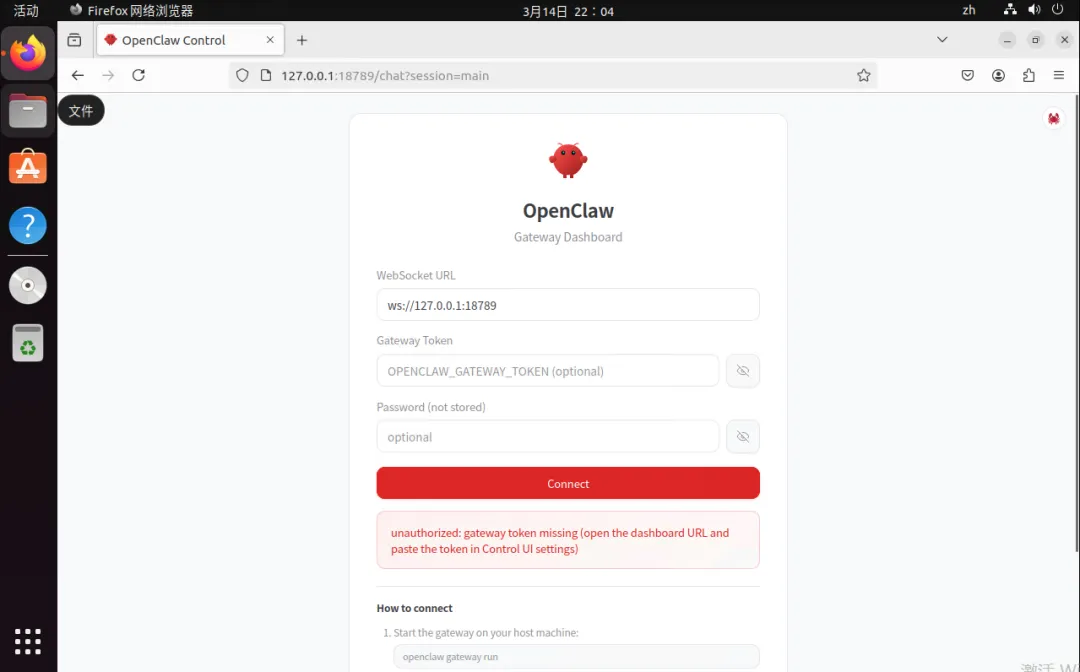Open the Firefox hamburger menu
The image size is (1080, 672).
(x=1059, y=76)
